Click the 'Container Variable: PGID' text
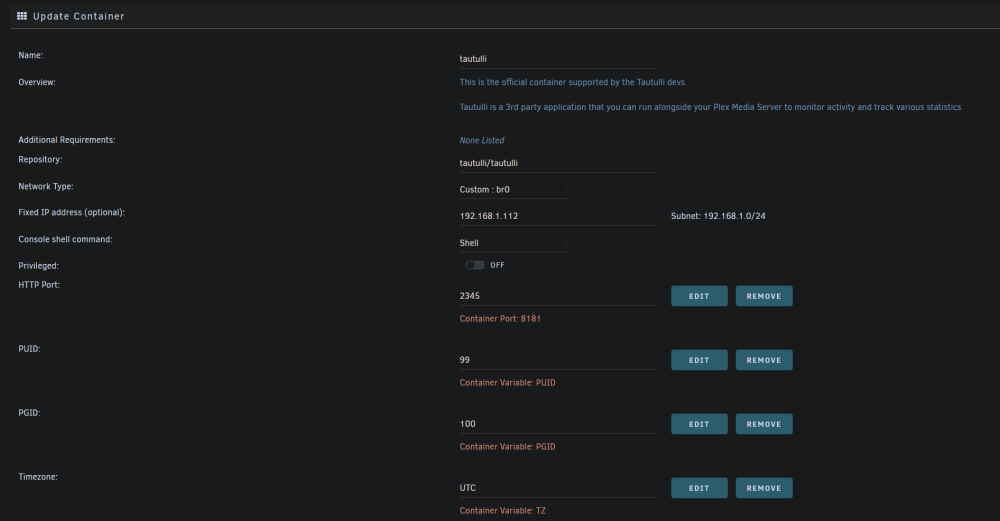Viewport: 1000px width, 521px height. (x=508, y=447)
